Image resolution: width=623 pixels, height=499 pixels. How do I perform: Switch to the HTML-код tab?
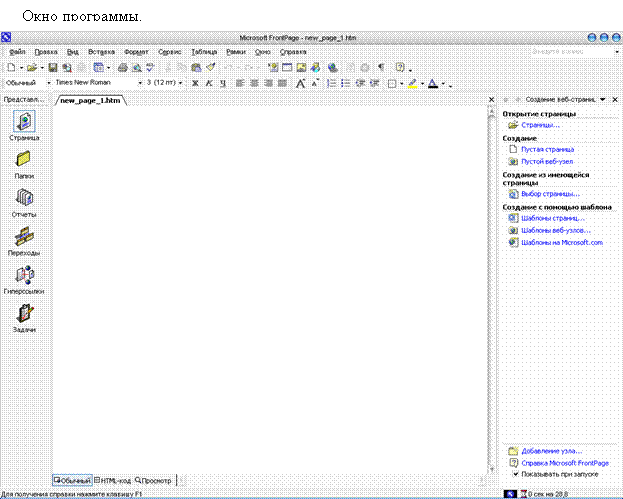pyautogui.click(x=113, y=481)
